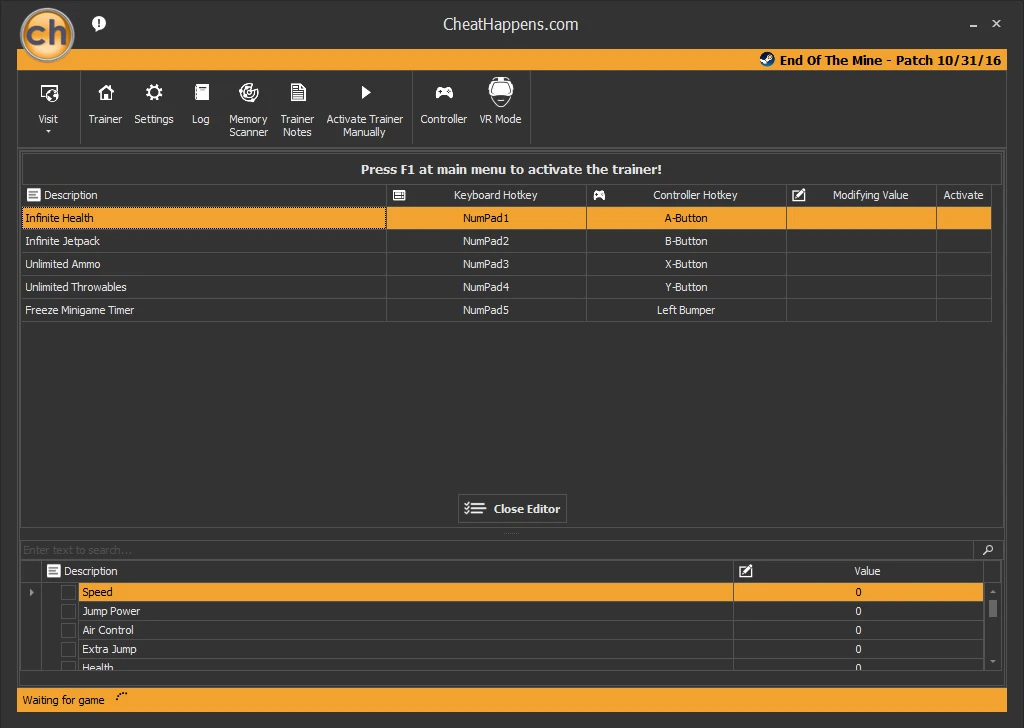Image resolution: width=1024 pixels, height=728 pixels.
Task: Launch the Memory Scanner tool
Action: pyautogui.click(x=248, y=94)
